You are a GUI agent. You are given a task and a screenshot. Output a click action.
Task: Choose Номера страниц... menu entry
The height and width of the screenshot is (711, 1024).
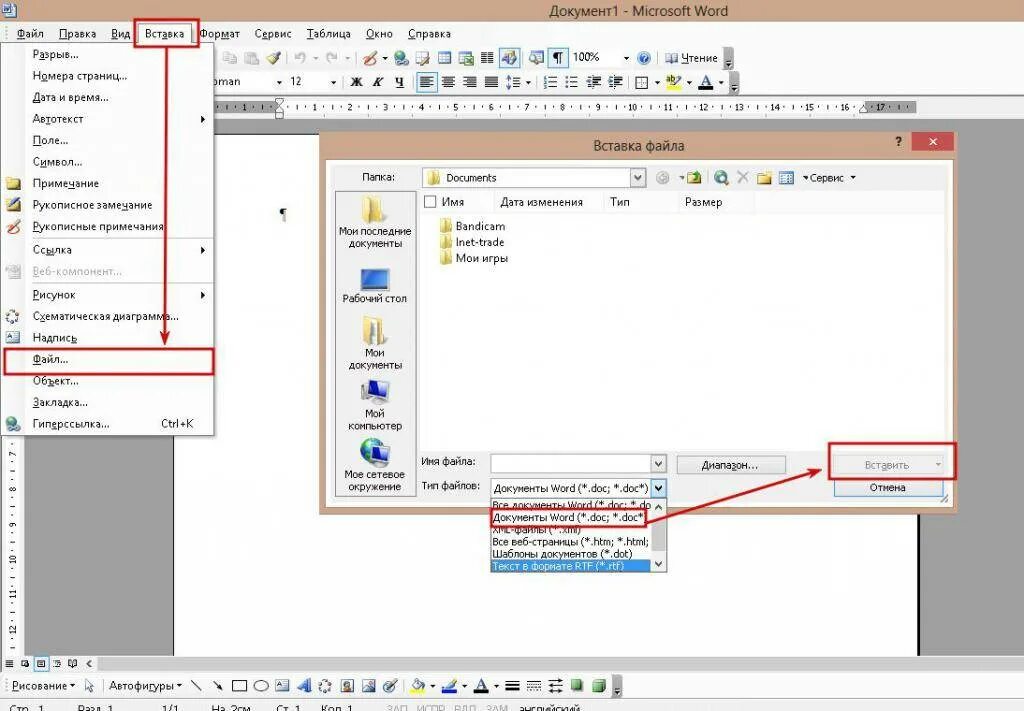click(109, 76)
